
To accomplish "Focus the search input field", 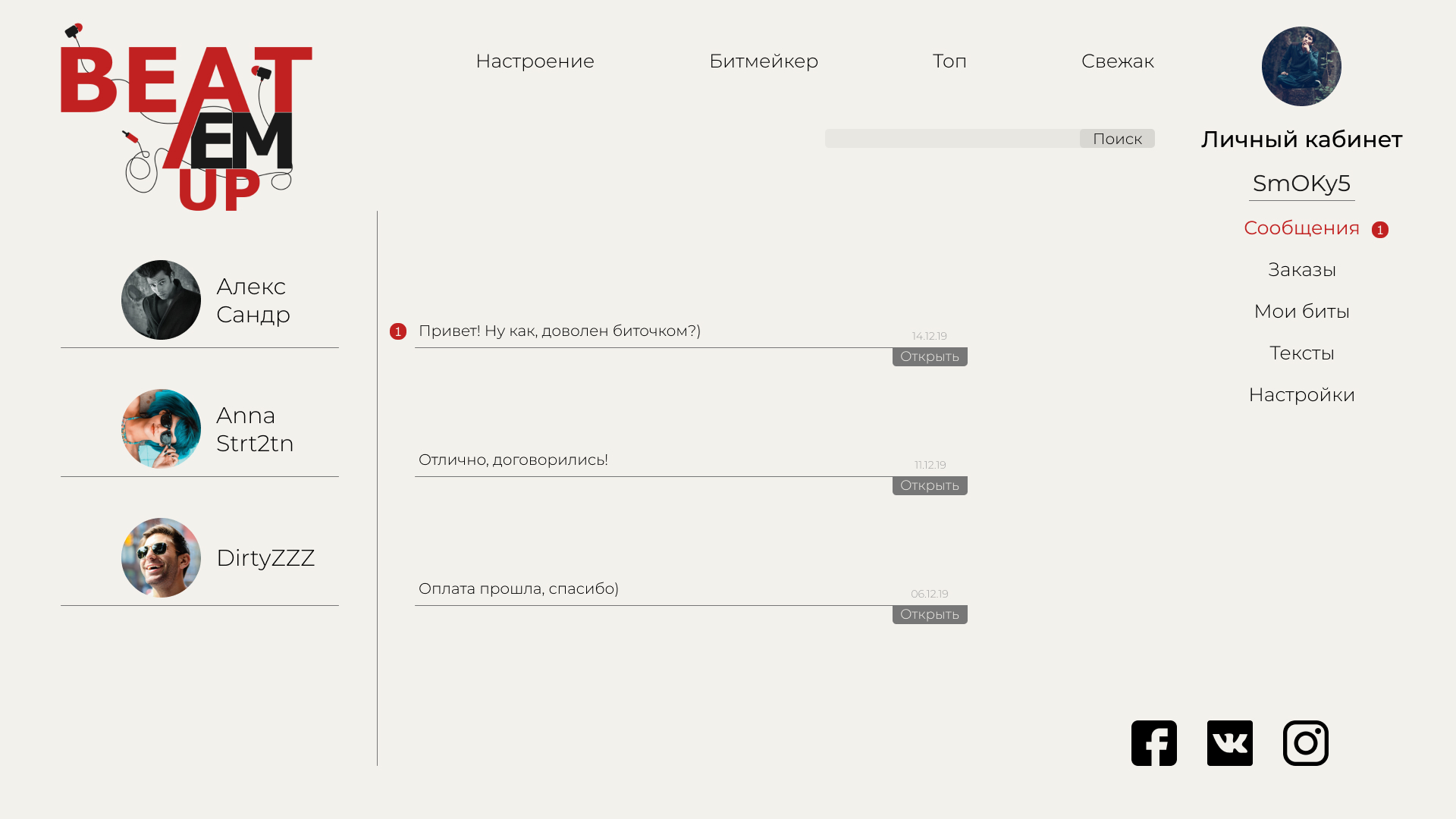I will coord(952,139).
